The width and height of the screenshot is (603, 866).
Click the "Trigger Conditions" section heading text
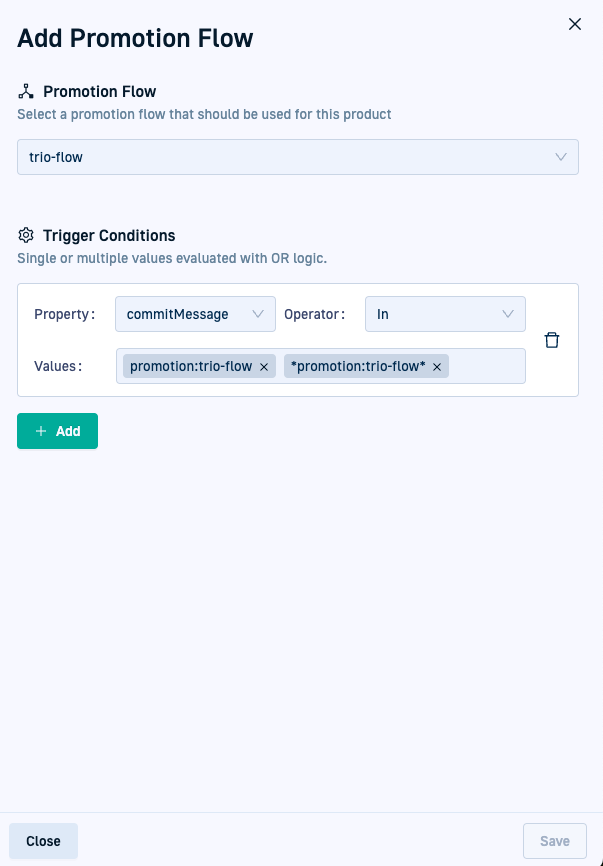point(109,236)
